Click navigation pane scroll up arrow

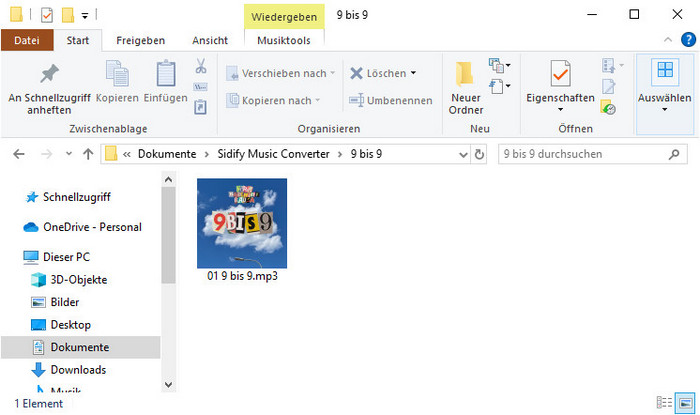168,179
